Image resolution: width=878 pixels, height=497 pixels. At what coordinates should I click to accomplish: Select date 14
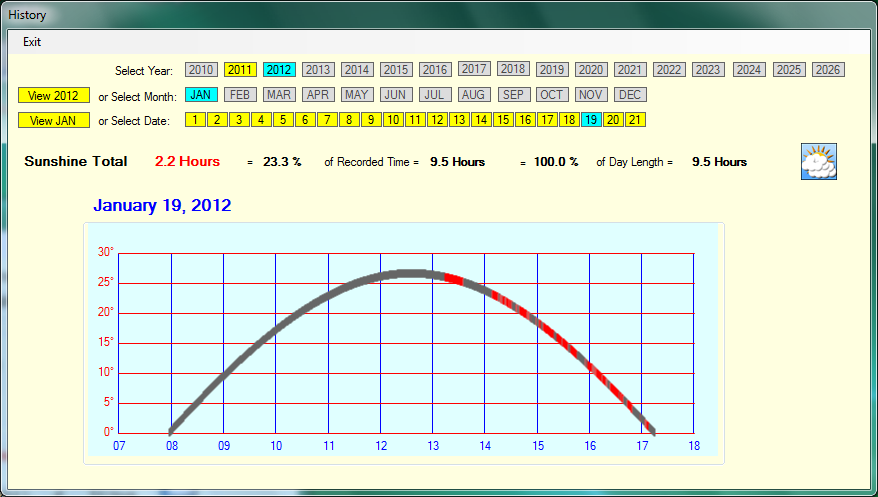pyautogui.click(x=482, y=120)
